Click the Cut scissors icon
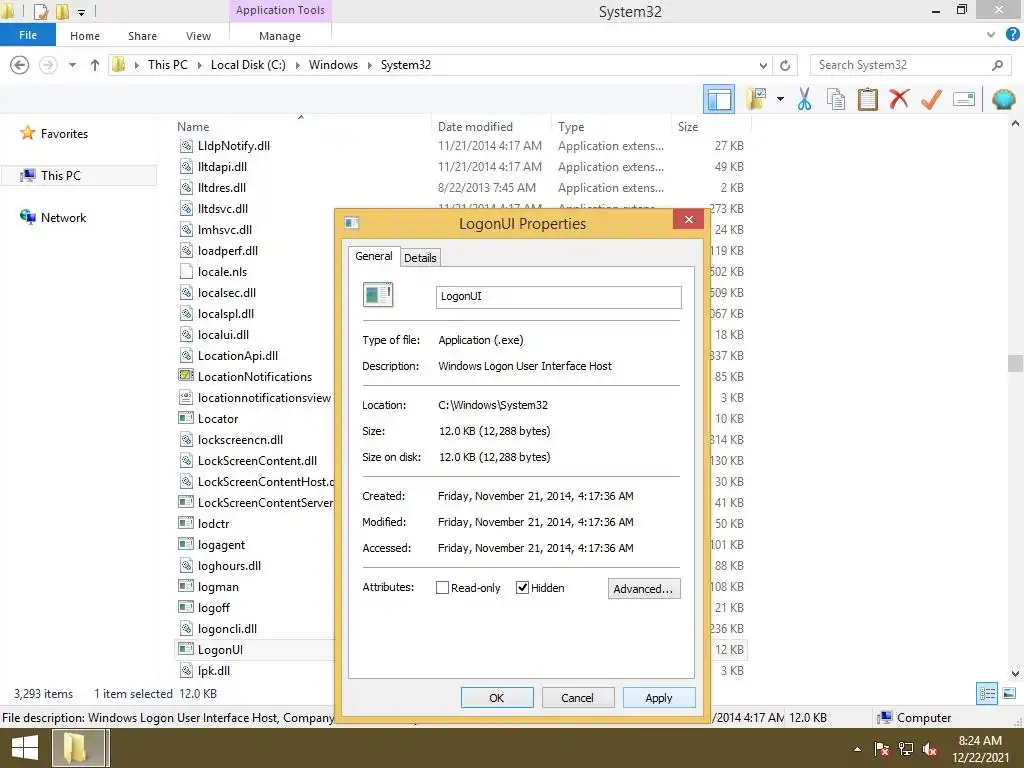This screenshot has height=768, width=1024. 805,99
